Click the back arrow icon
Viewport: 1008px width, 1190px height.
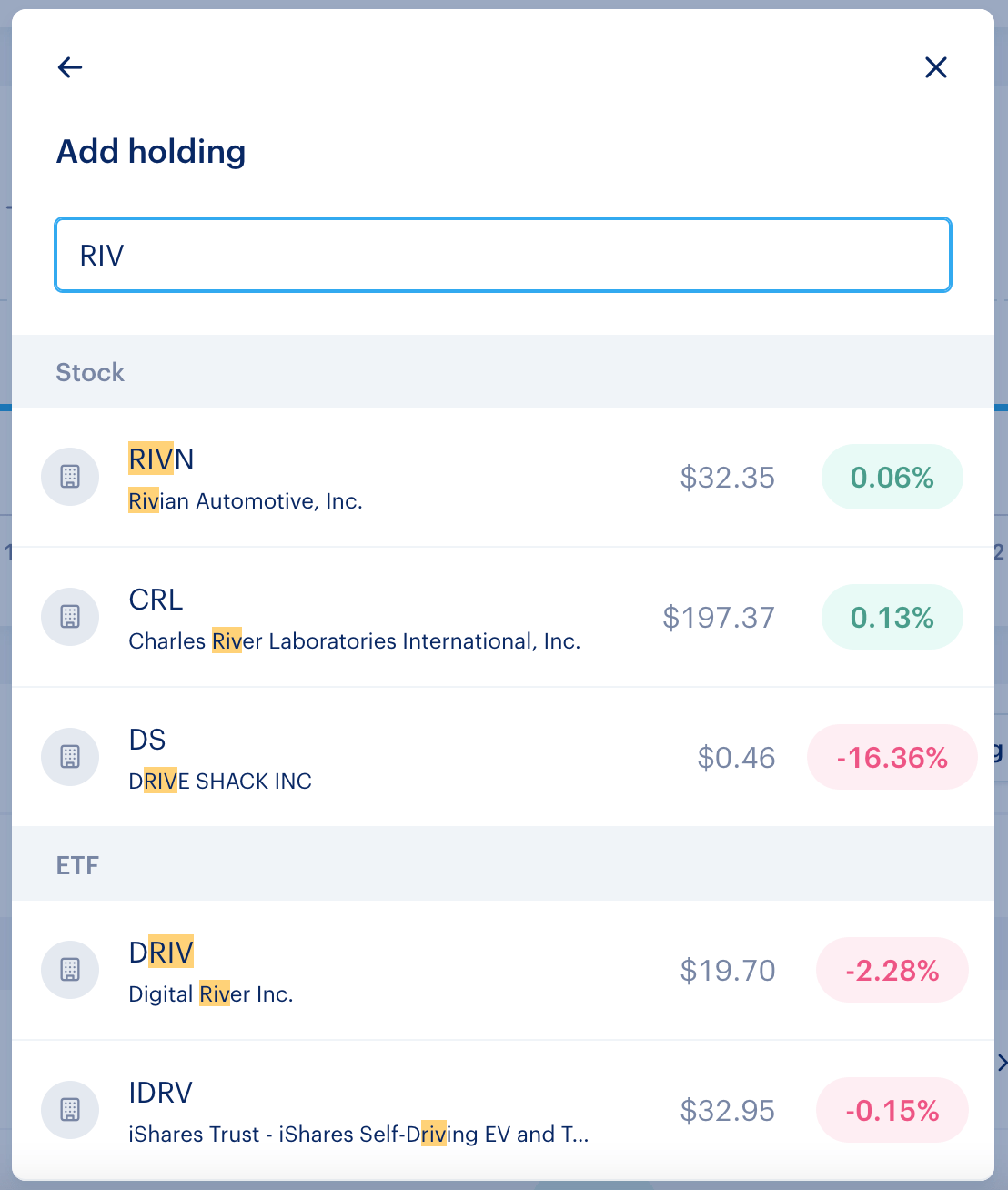(70, 67)
